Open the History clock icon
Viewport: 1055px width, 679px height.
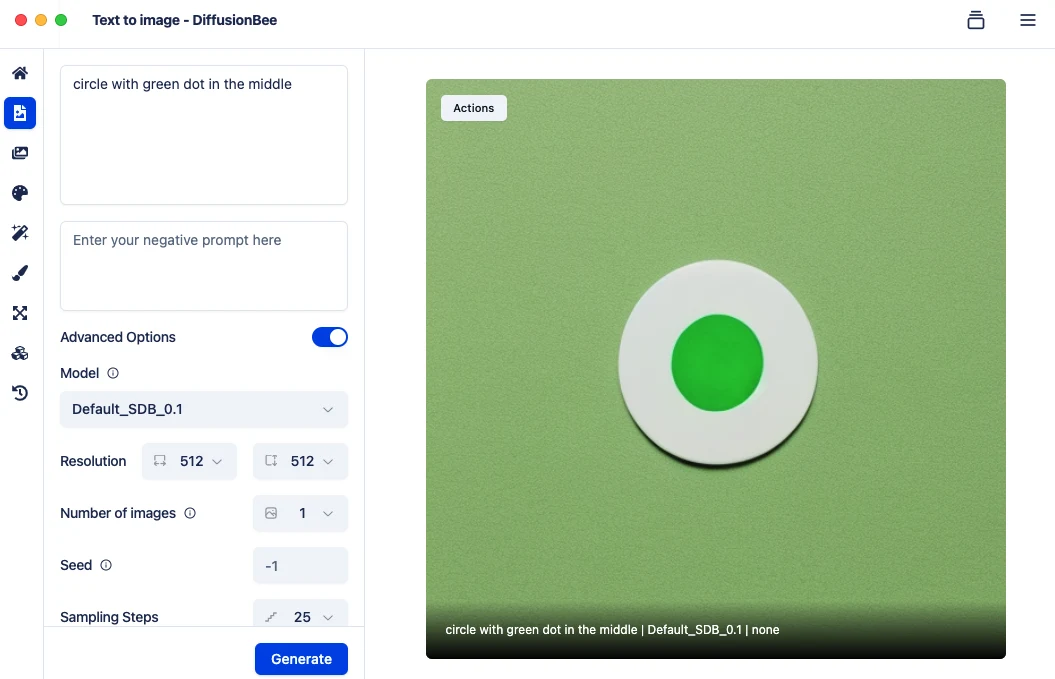click(x=20, y=393)
